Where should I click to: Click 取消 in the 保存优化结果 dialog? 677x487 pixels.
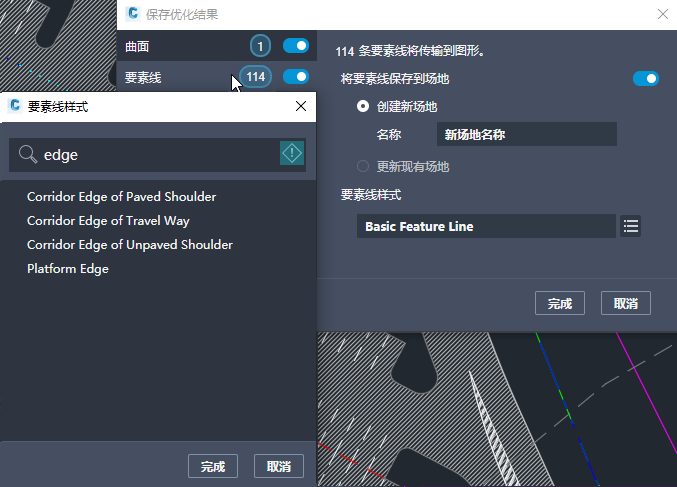626,303
